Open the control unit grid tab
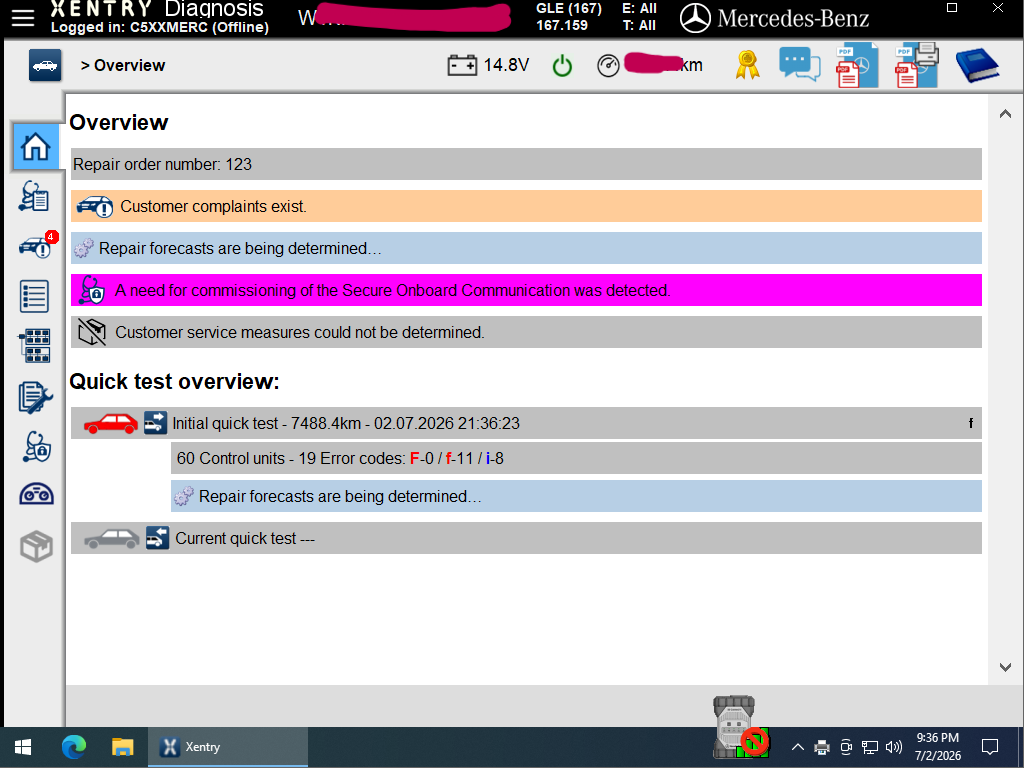1024x768 pixels. [x=34, y=345]
